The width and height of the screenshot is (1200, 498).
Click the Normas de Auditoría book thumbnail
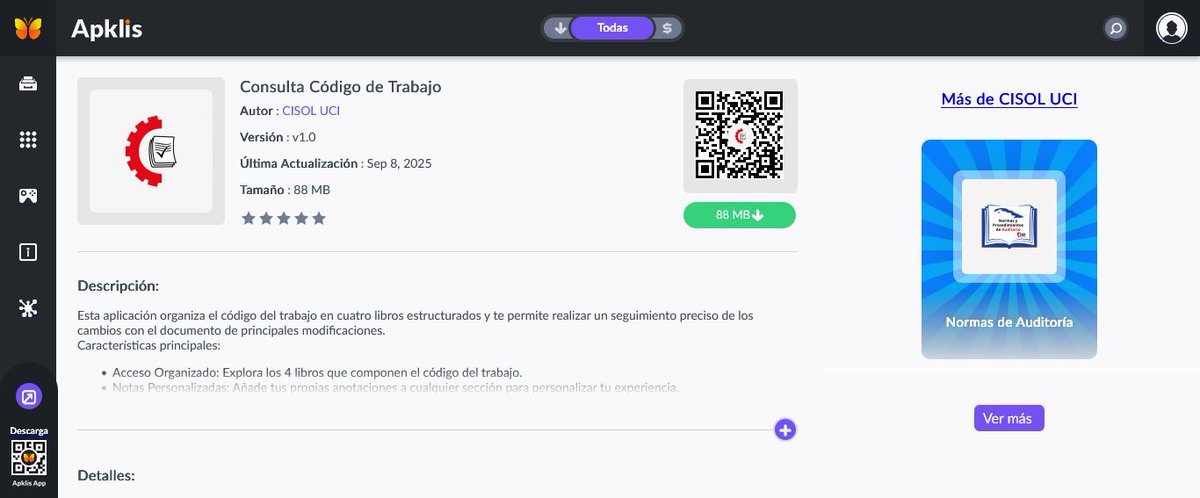click(x=1009, y=227)
